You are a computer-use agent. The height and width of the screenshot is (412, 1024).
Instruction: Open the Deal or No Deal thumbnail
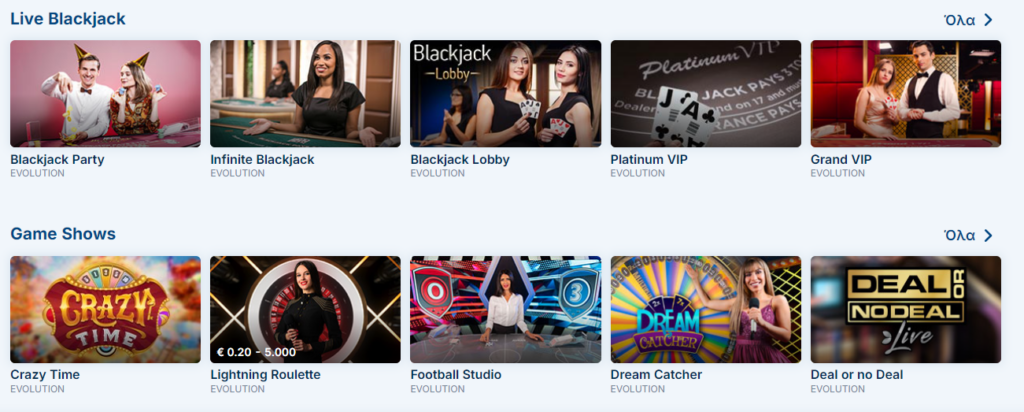pyautogui.click(x=906, y=309)
